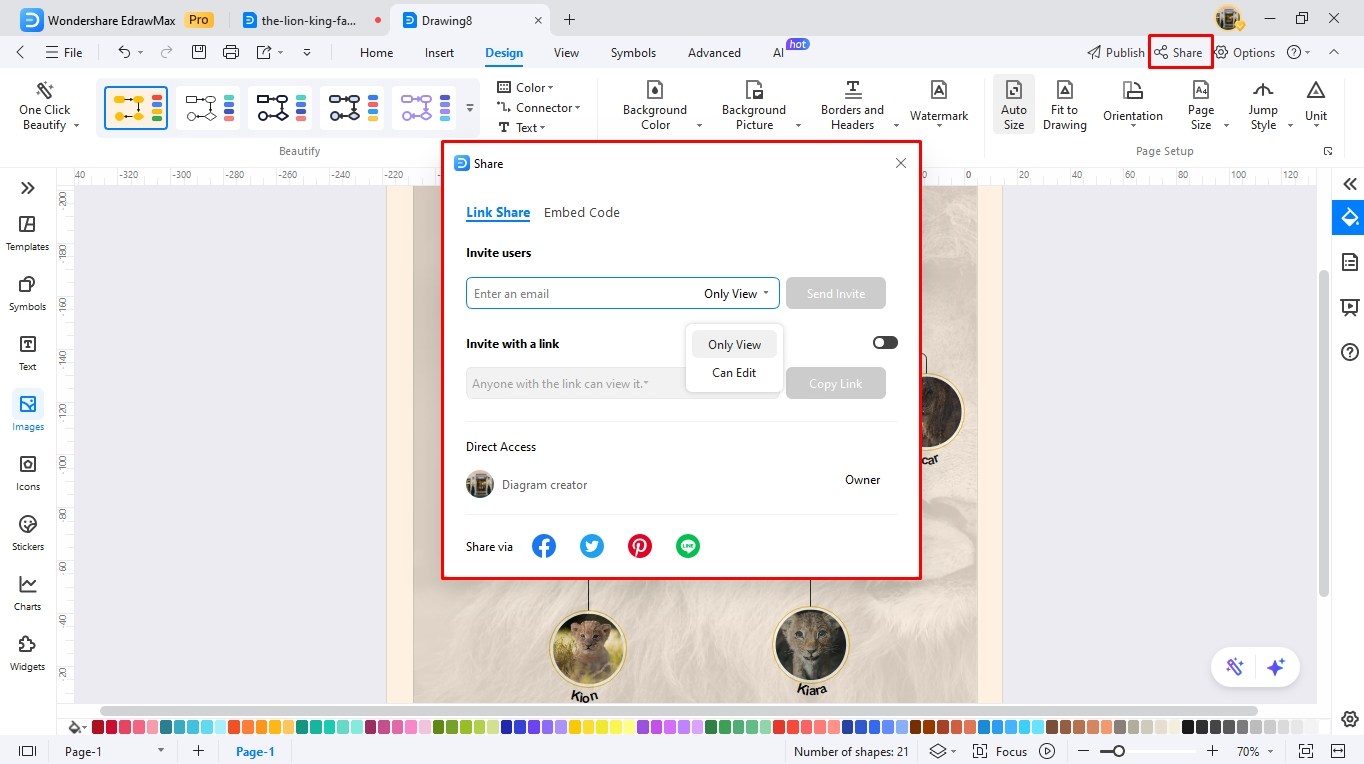This screenshot has height=764, width=1364.
Task: Open the One Click Beautify dropdown
Action: click(x=76, y=125)
